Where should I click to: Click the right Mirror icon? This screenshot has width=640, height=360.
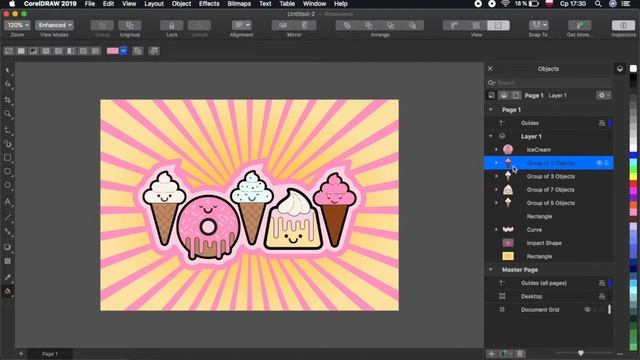(305, 25)
